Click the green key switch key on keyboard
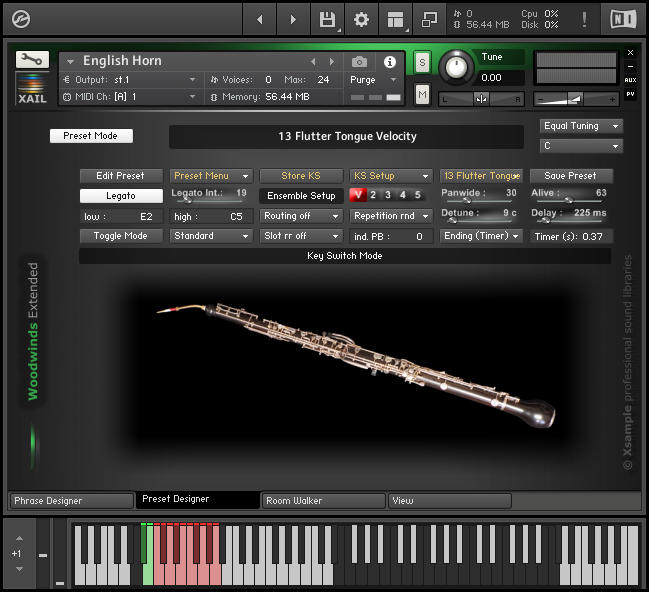 [147, 555]
